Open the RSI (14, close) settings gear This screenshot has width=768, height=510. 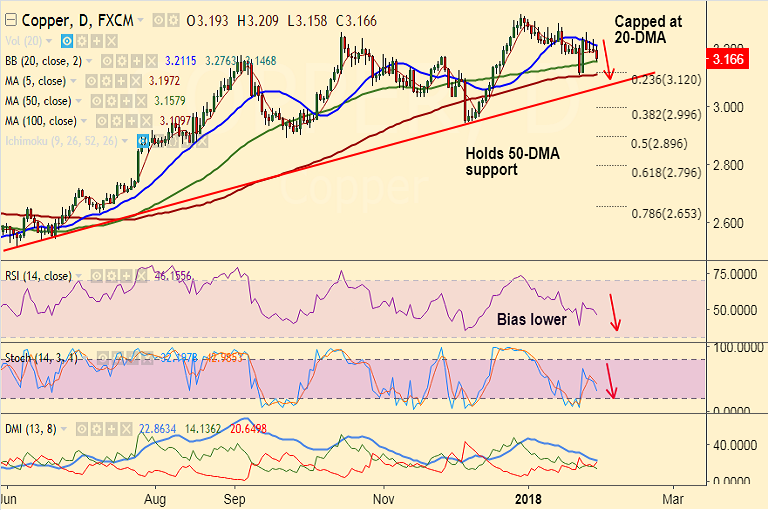coord(111,276)
